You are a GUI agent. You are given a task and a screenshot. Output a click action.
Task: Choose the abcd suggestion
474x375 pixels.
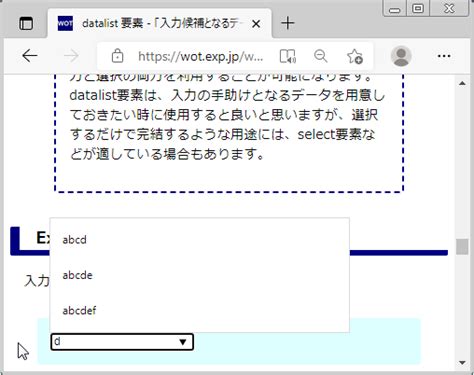click(x=200, y=240)
